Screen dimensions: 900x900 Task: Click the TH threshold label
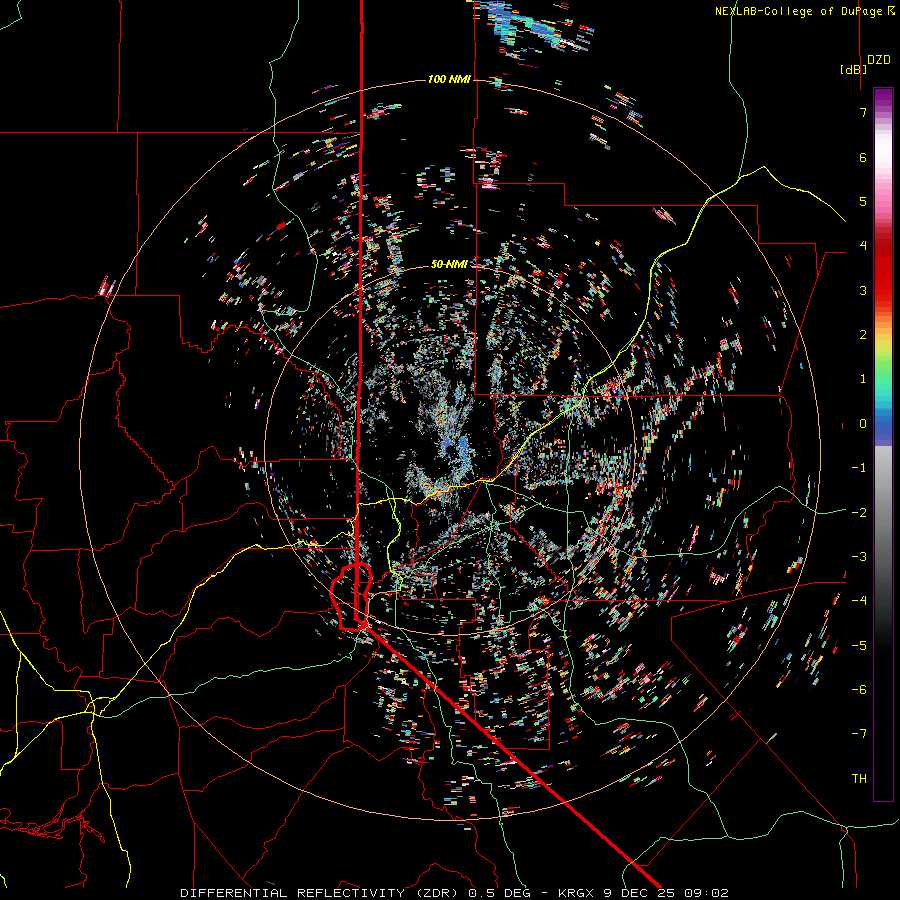tap(859, 778)
